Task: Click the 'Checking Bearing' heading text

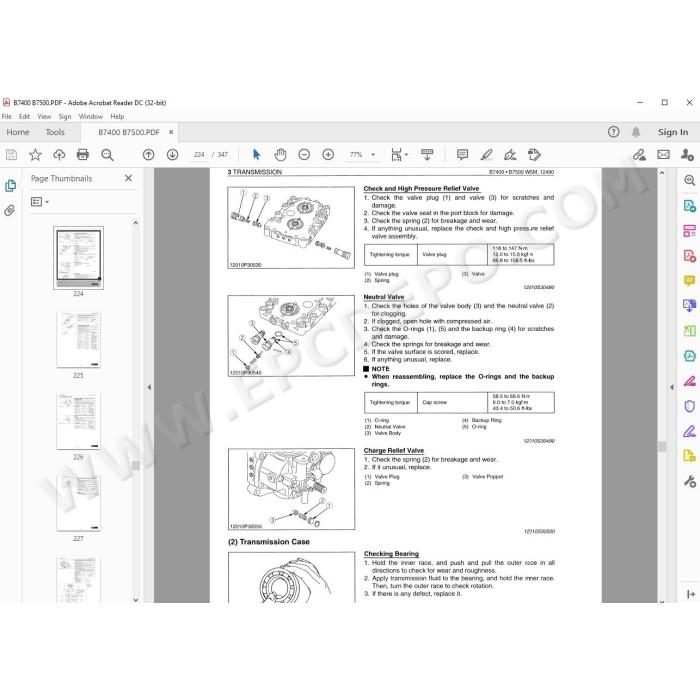Action: [x=391, y=554]
